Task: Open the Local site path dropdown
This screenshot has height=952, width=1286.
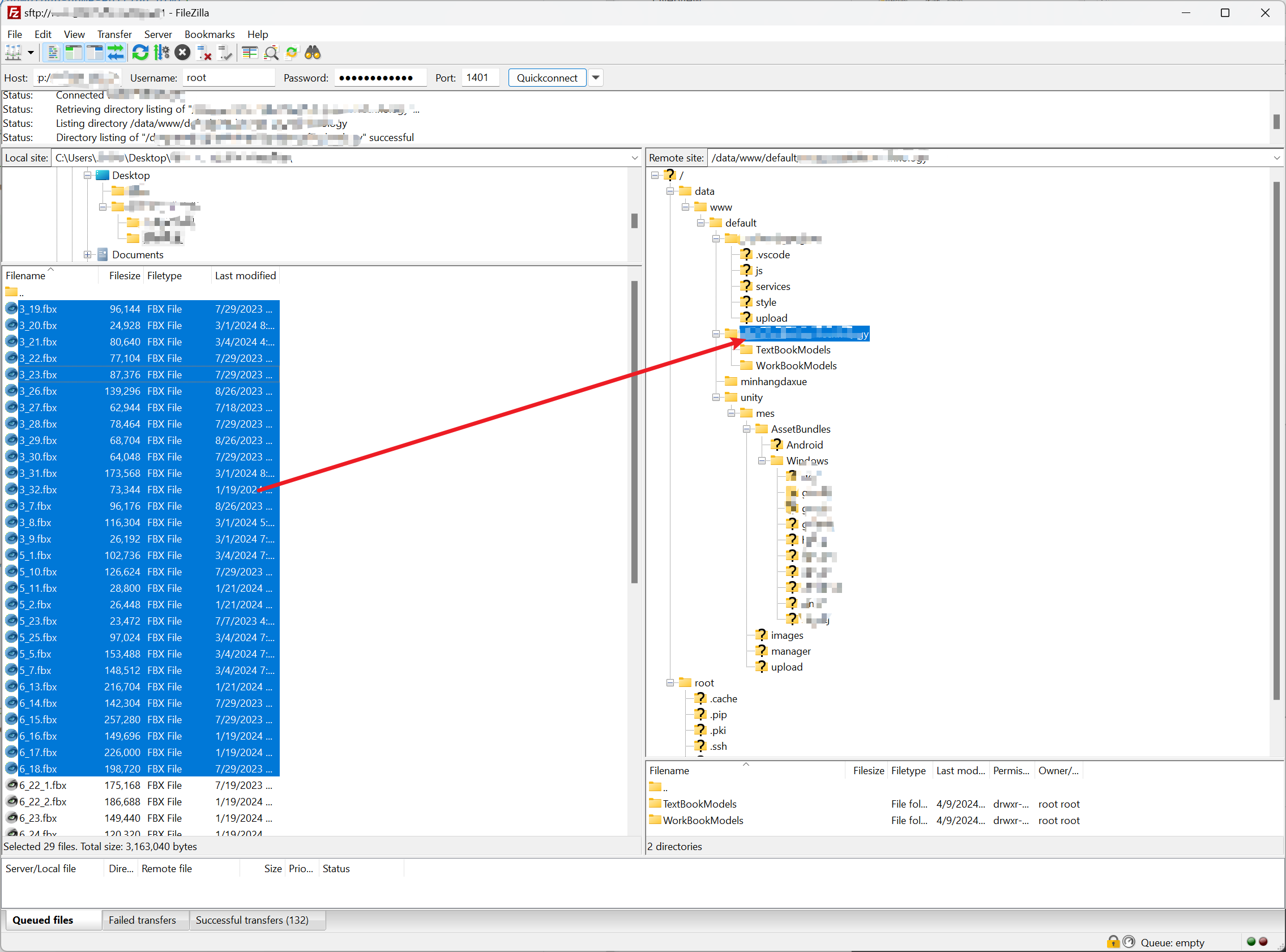Action: (634, 158)
